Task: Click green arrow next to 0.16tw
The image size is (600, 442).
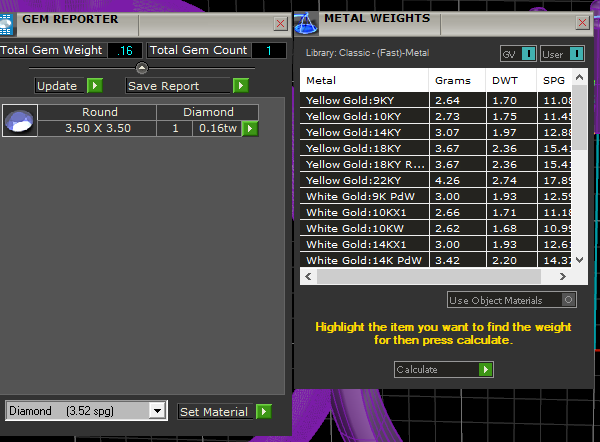Action: (x=250, y=128)
